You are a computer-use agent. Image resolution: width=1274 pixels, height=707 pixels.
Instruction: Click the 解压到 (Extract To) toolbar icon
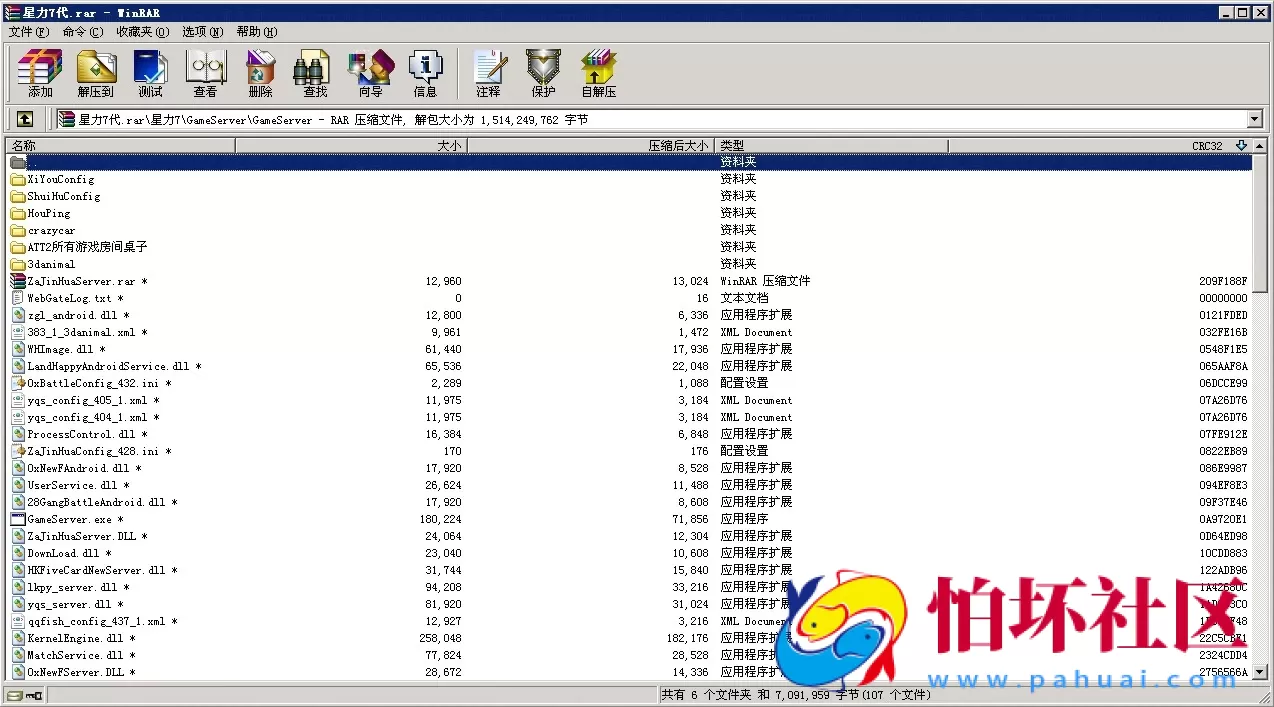tap(96, 72)
